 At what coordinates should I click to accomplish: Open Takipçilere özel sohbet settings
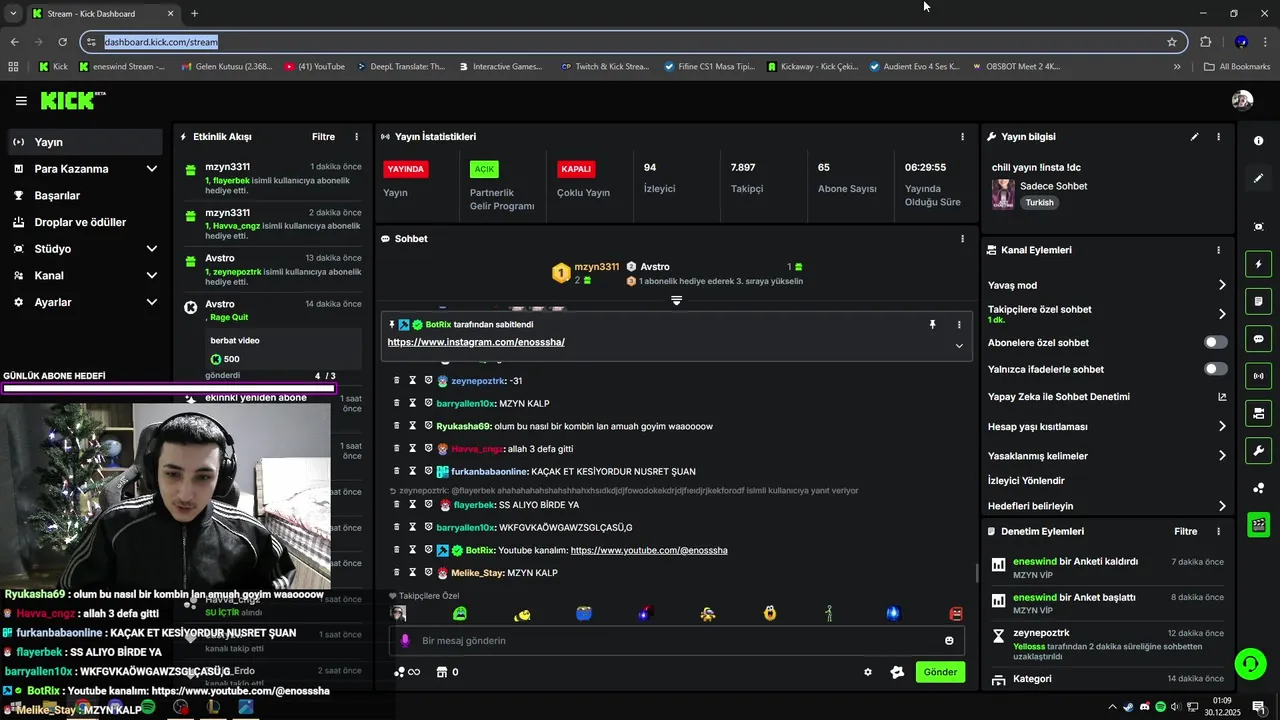pos(1107,314)
